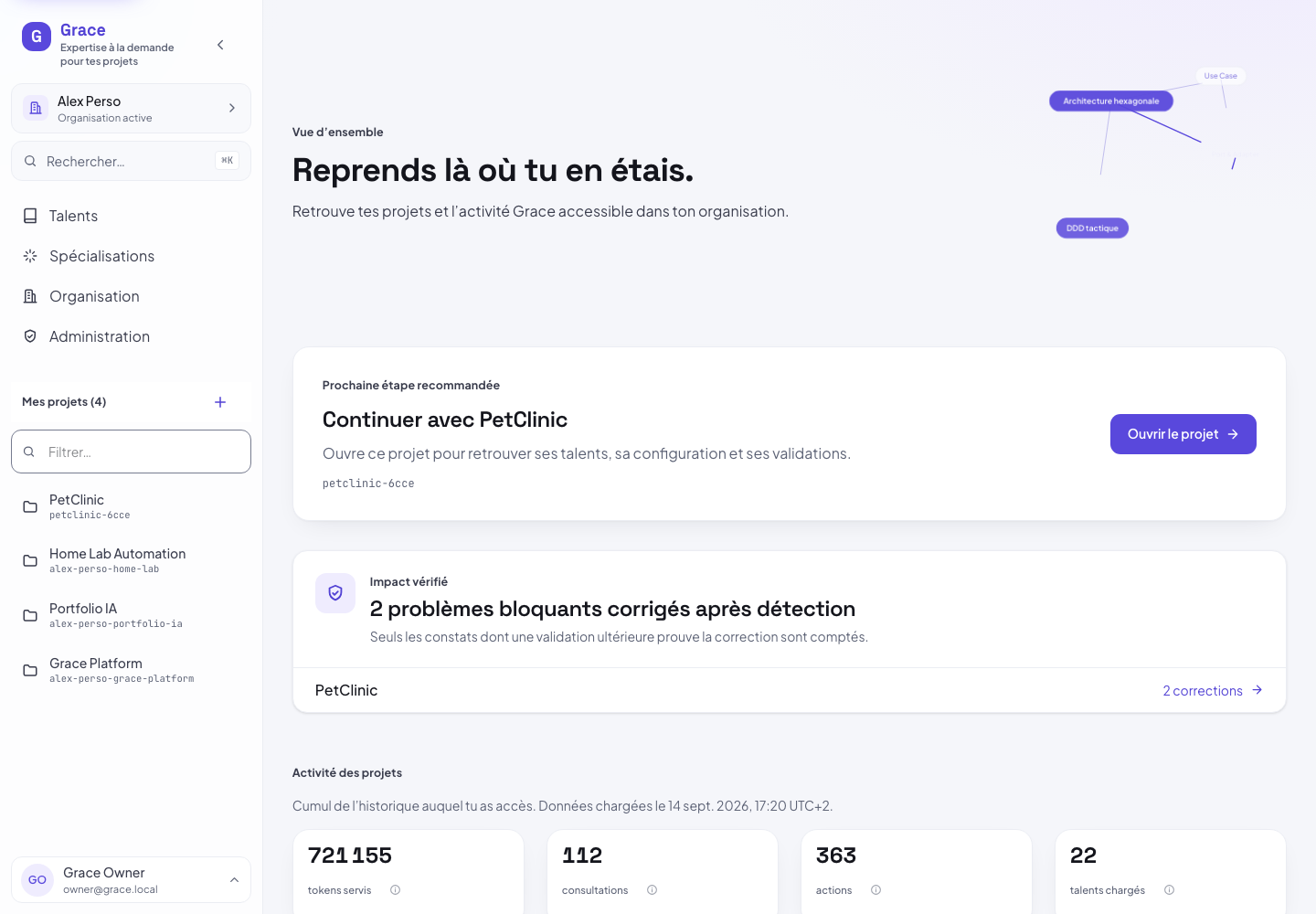Click the Architecture hexagonale graph node
This screenshot has height=914, width=1316.
click(1110, 101)
